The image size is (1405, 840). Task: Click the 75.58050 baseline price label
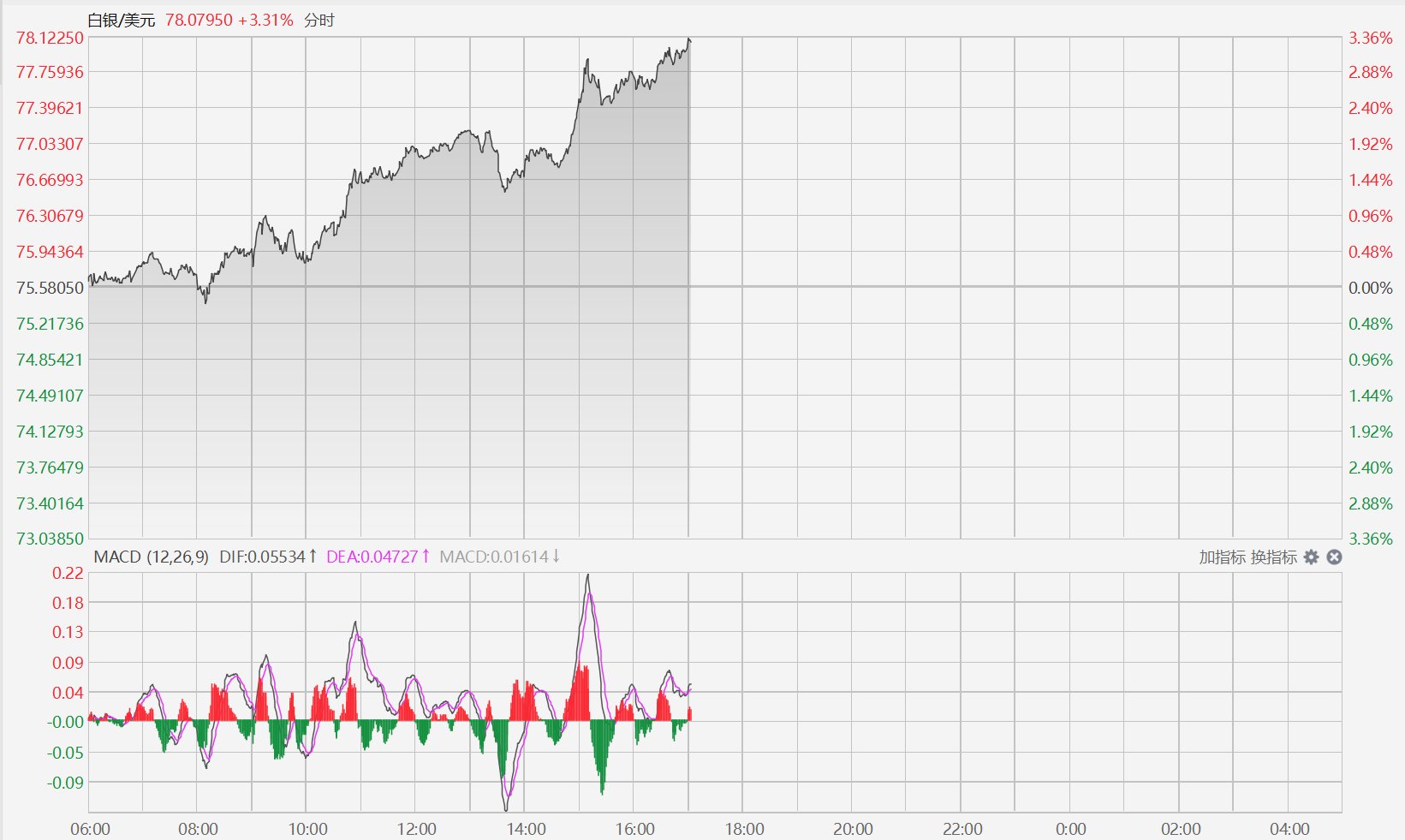click(x=51, y=288)
